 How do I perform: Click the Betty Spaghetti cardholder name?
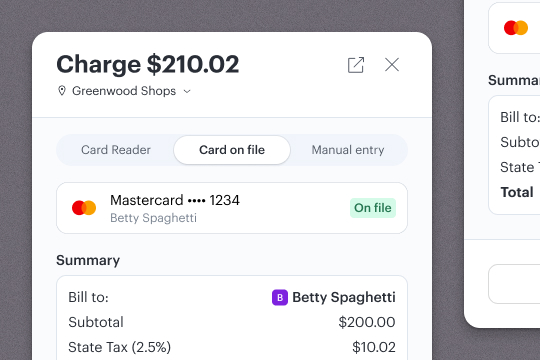[x=153, y=218]
